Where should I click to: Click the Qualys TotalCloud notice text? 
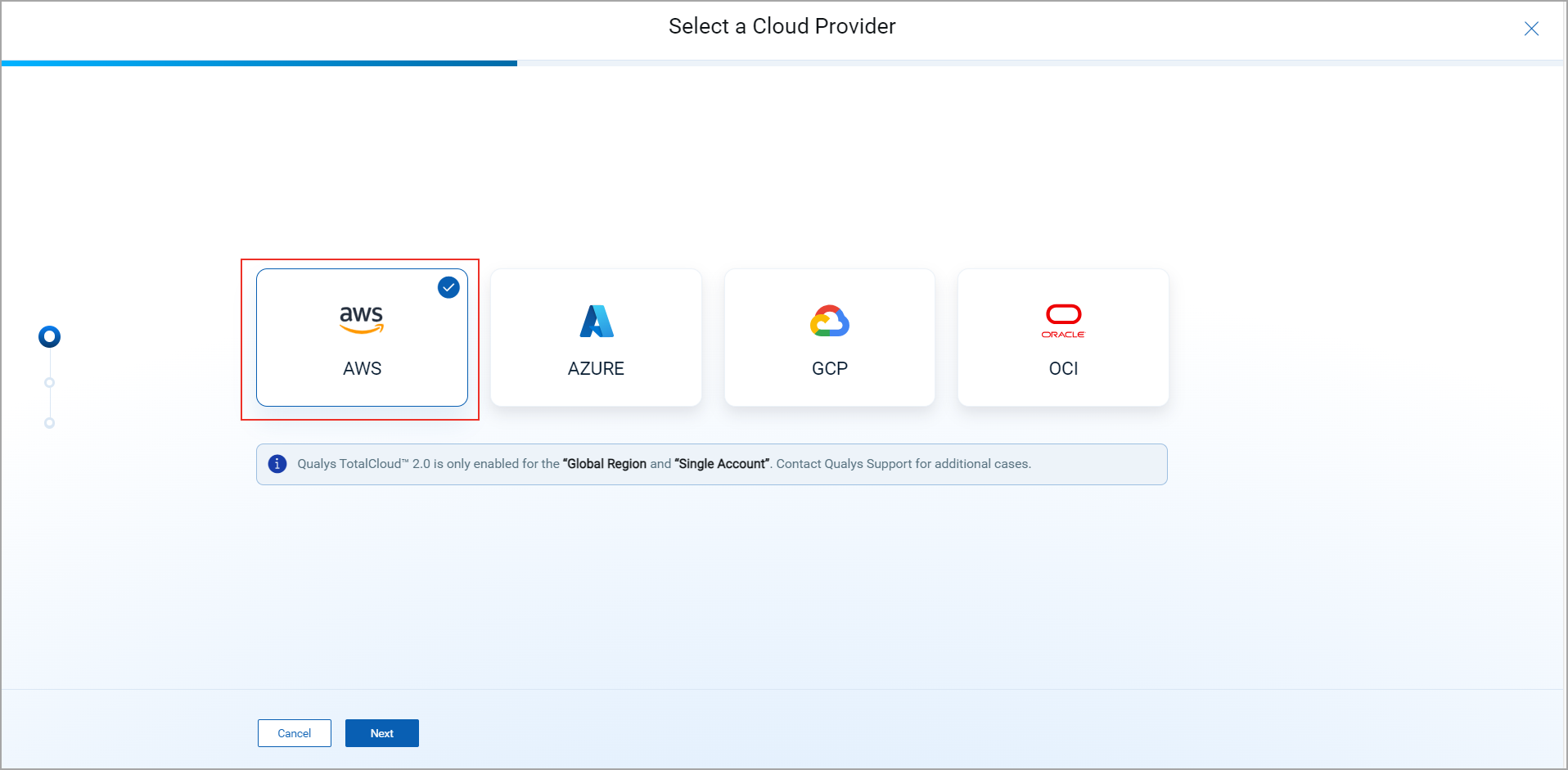tap(664, 464)
